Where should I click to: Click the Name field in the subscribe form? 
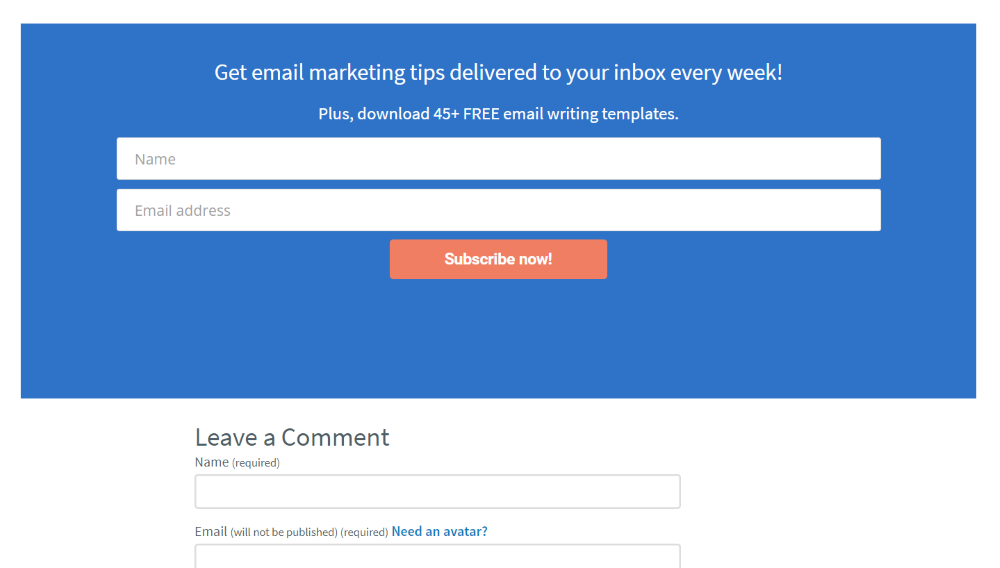pyautogui.click(x=498, y=159)
